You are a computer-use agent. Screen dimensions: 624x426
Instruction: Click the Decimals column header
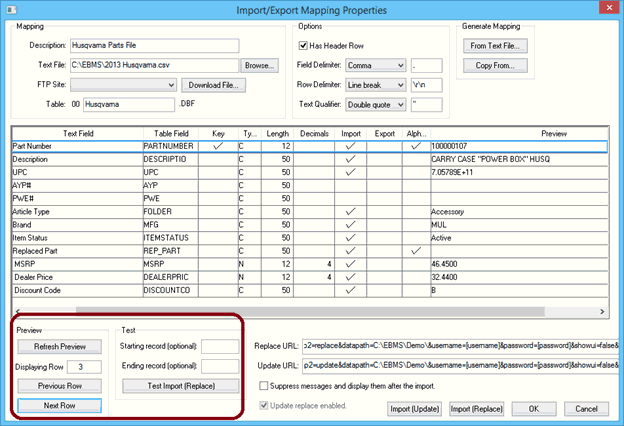pos(314,134)
